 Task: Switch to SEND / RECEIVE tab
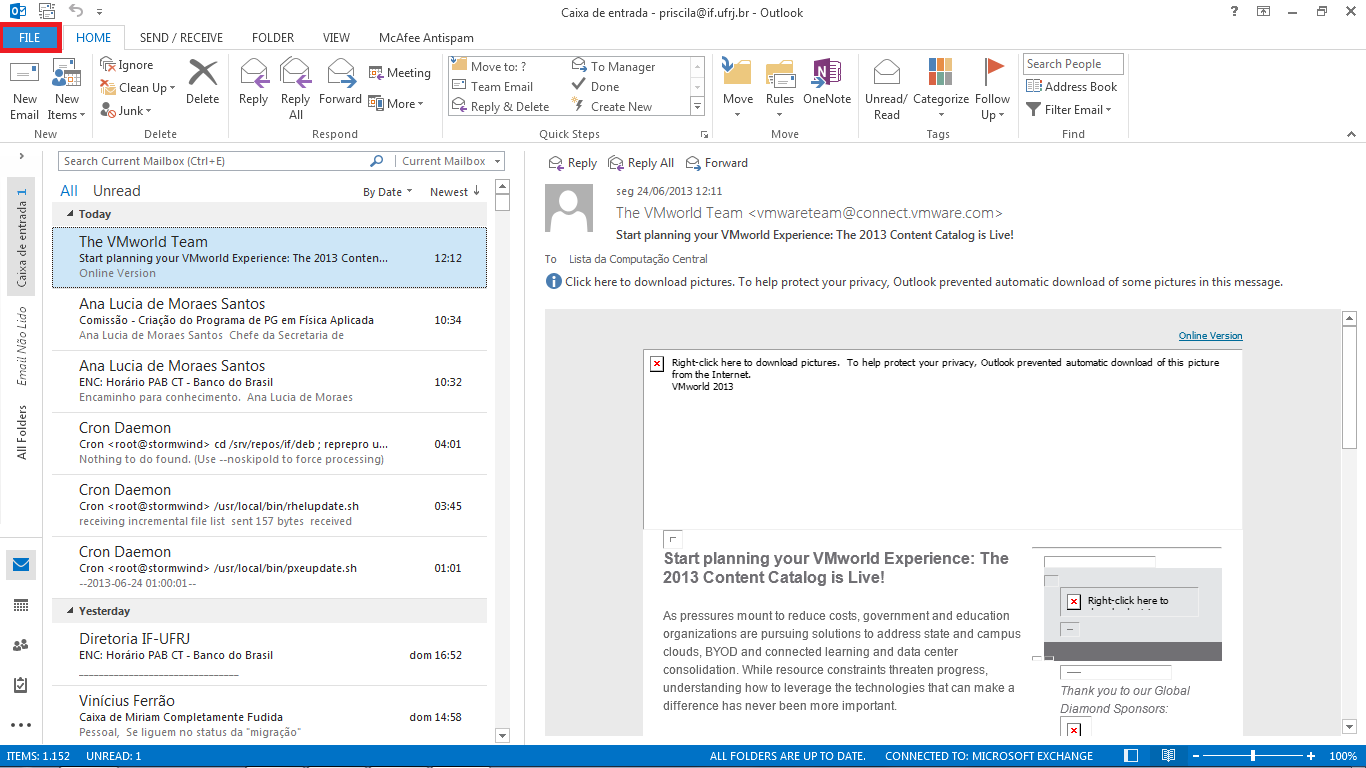(x=181, y=38)
